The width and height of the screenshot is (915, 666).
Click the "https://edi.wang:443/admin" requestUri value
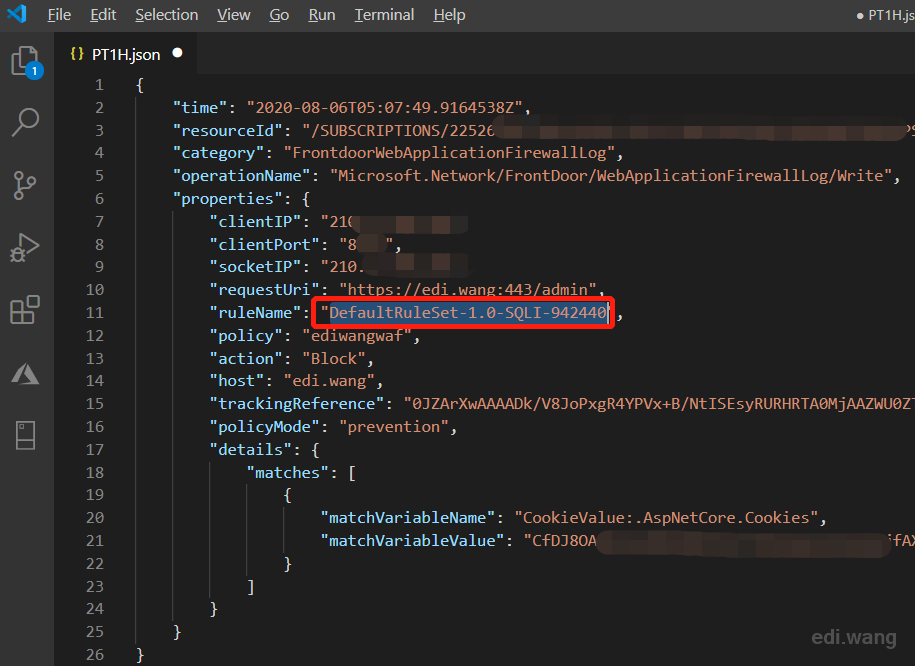468,290
